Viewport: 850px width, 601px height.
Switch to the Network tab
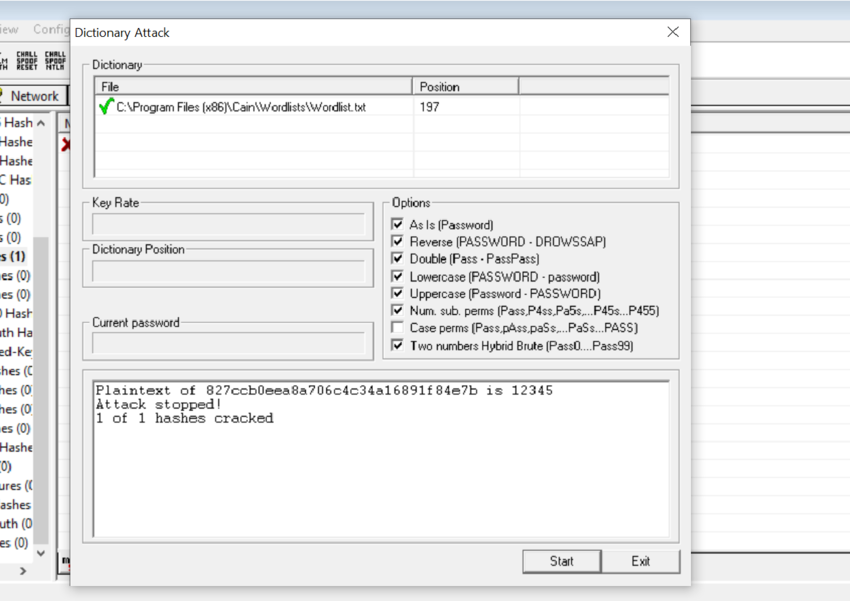tap(34, 96)
